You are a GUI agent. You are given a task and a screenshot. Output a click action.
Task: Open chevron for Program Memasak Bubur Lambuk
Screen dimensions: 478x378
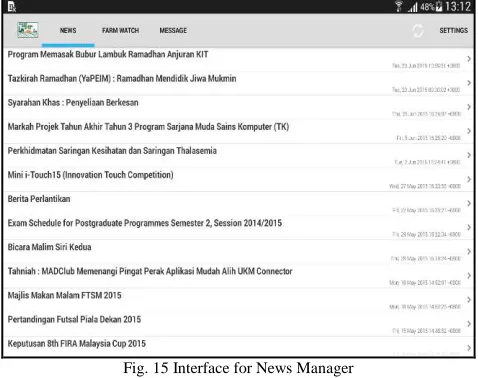pos(469,59)
